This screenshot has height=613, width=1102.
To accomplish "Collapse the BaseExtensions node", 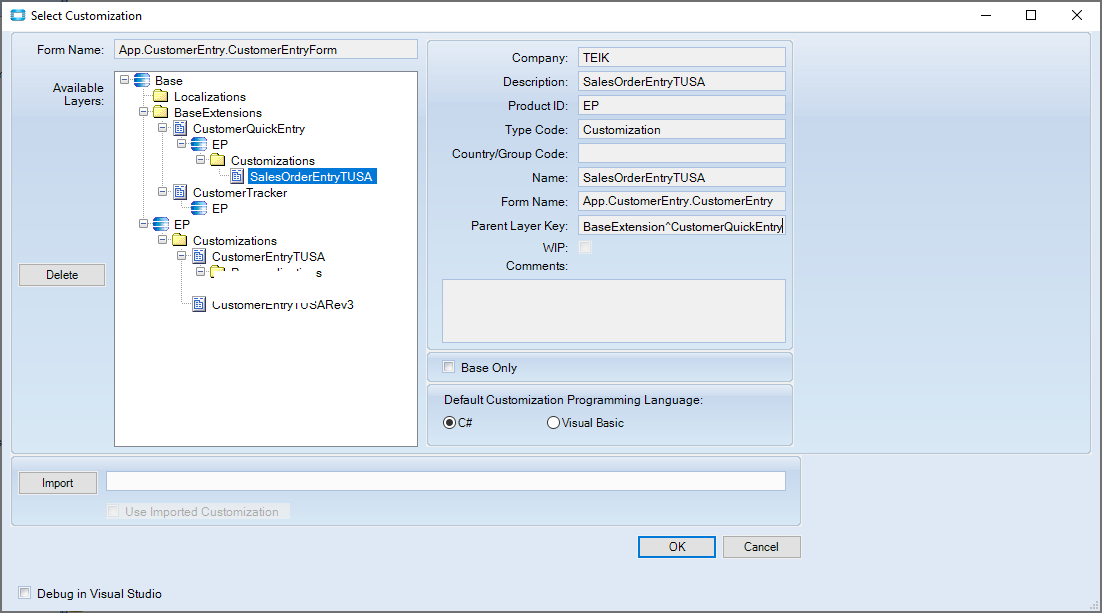I will click(x=143, y=112).
